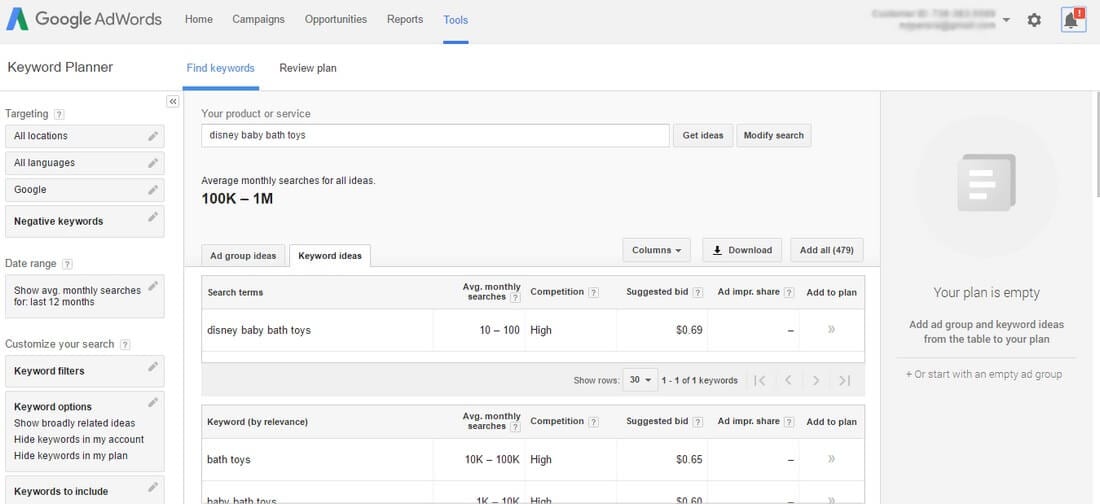This screenshot has height=504, width=1100.
Task: Switch to Find keywords tab
Action: click(220, 69)
